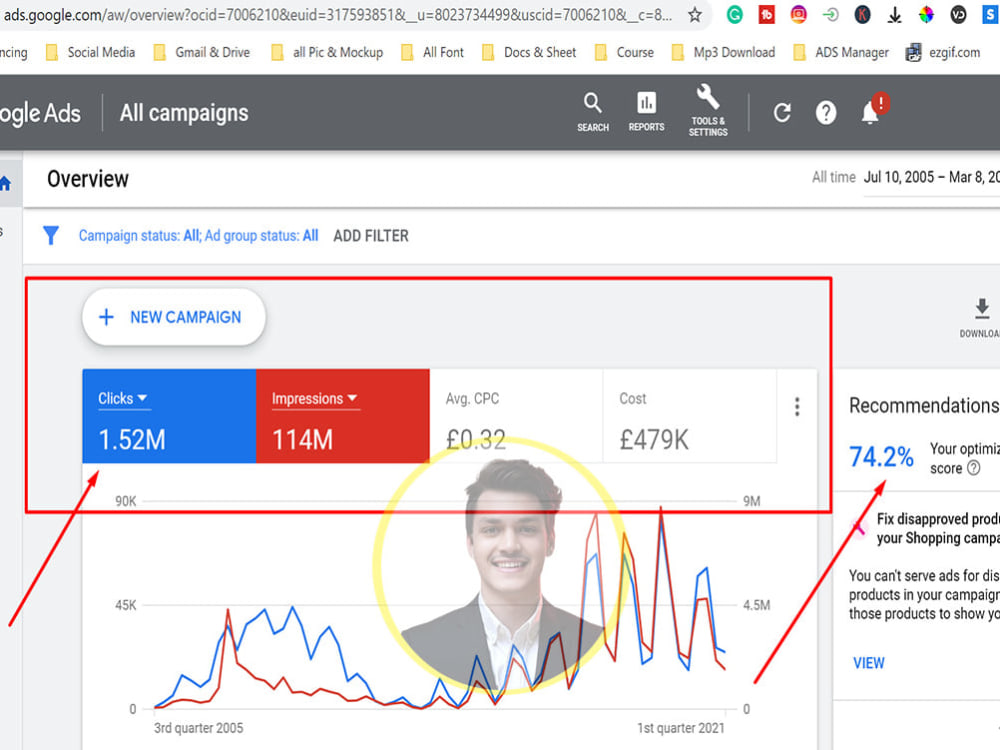Download the overview with the Download icon
The width and height of the screenshot is (1000, 750).
point(981,317)
